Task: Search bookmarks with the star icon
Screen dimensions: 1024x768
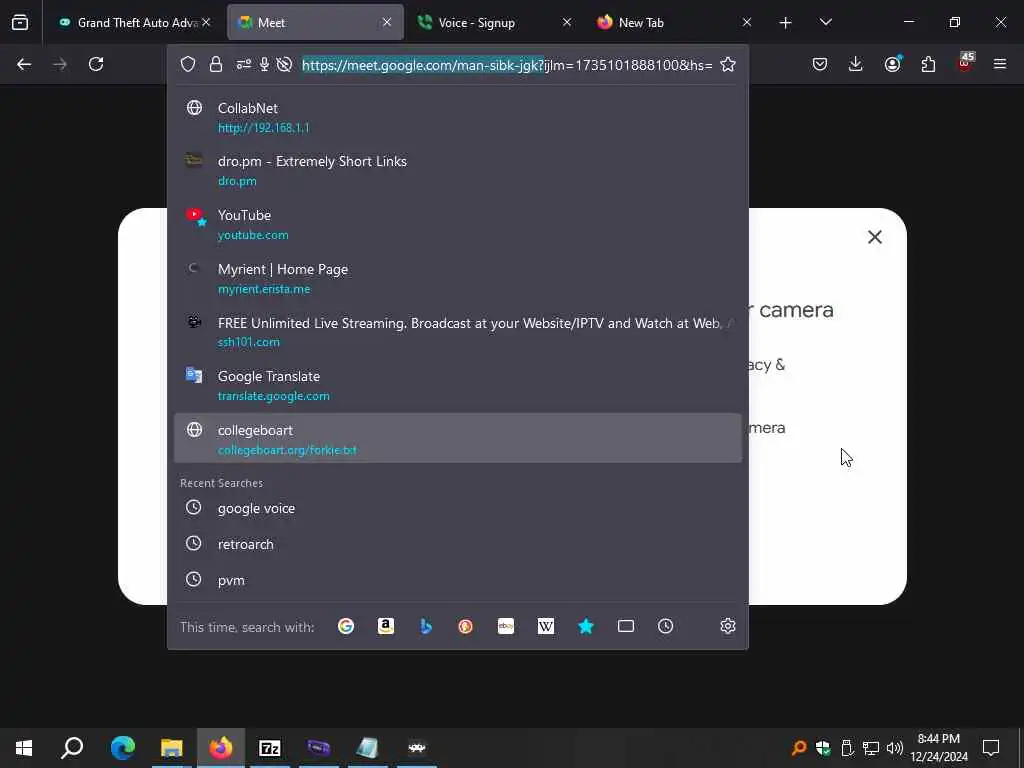Action: click(586, 626)
